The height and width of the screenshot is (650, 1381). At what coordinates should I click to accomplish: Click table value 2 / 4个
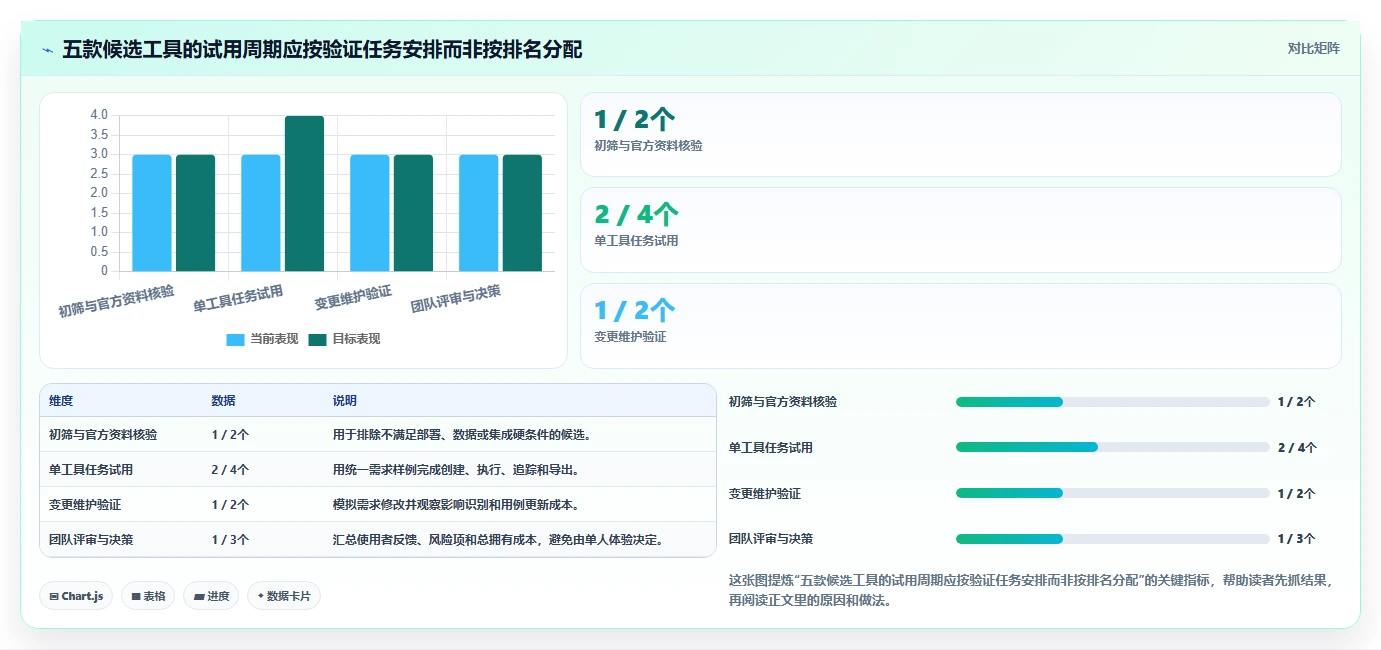[230, 470]
